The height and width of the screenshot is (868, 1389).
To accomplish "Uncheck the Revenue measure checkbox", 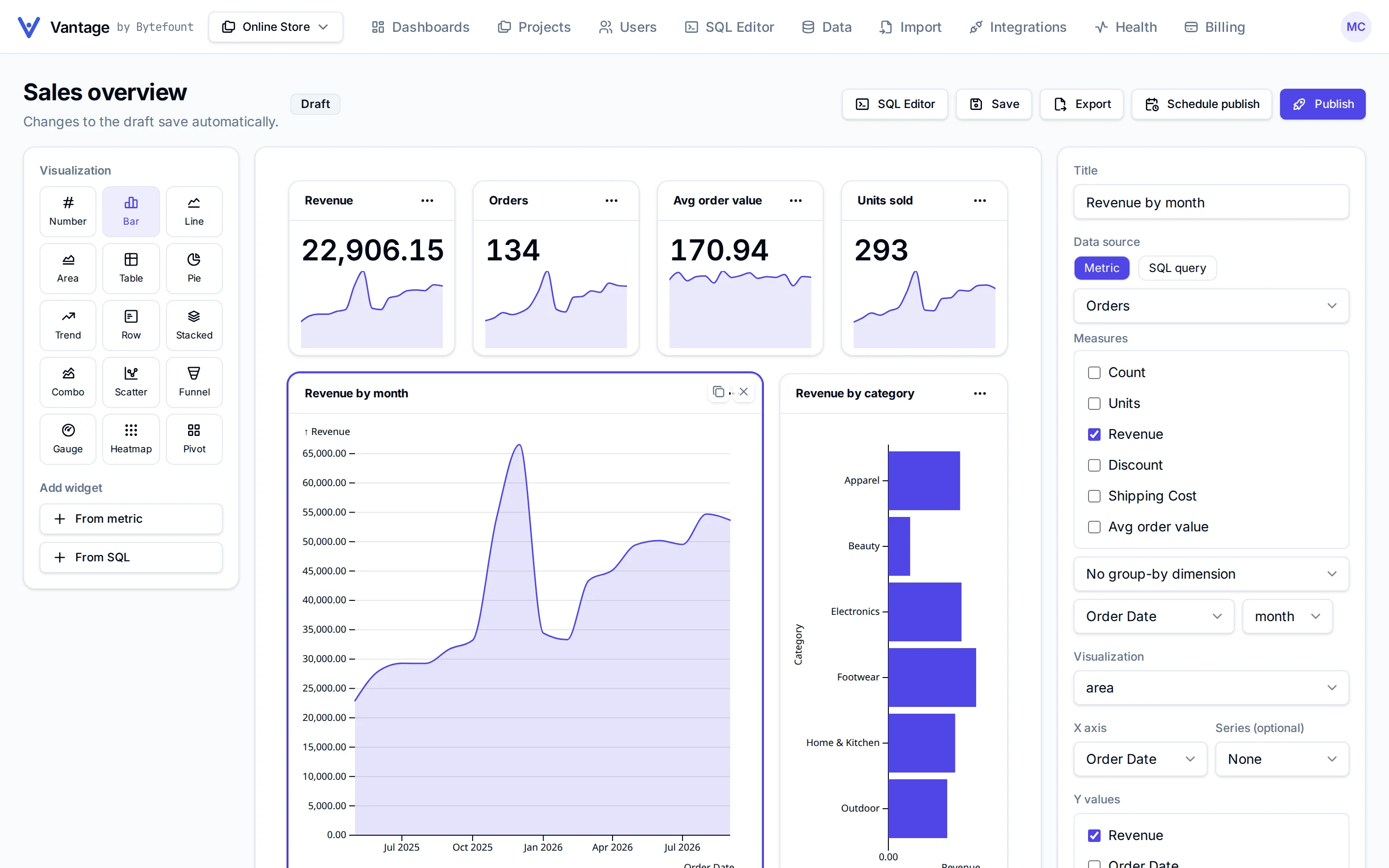I will 1094,434.
